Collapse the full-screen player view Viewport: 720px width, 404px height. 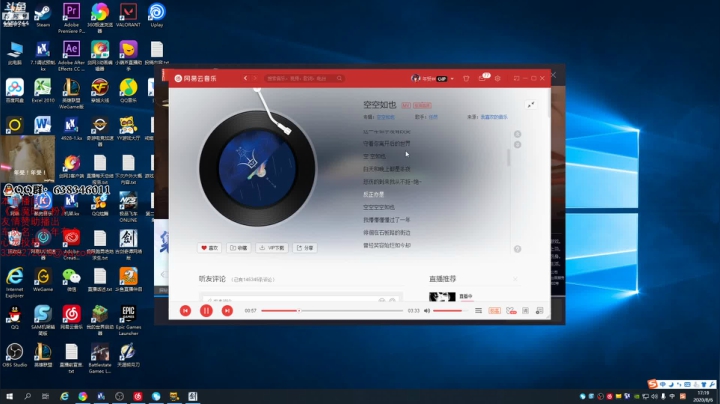tap(531, 105)
